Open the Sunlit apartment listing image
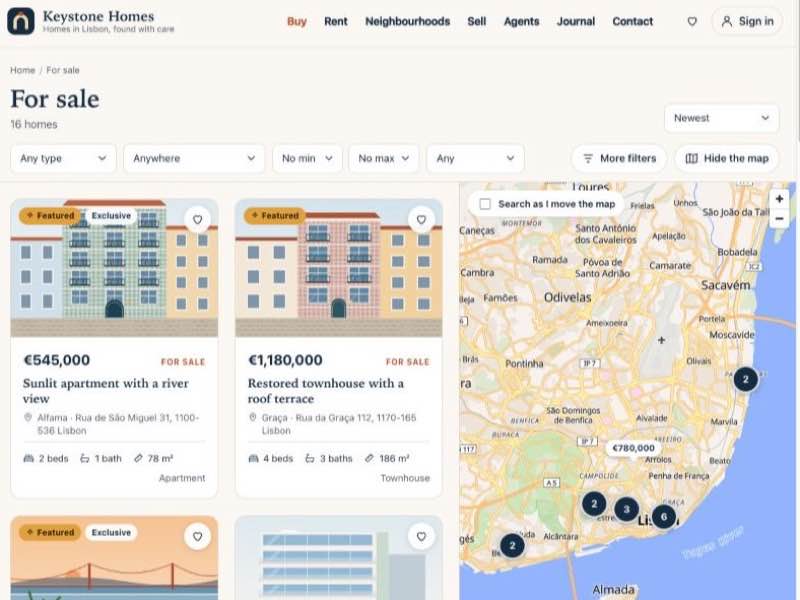 pos(114,268)
